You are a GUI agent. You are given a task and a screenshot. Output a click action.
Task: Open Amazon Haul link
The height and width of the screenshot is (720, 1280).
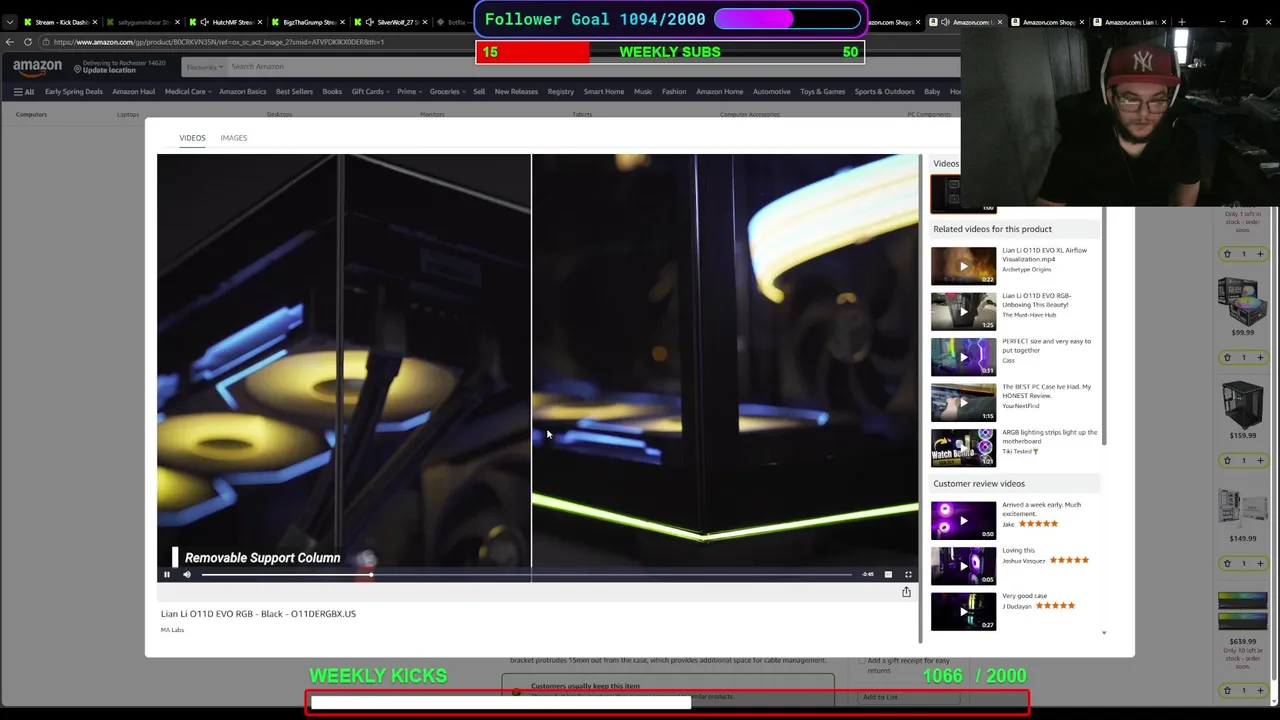click(133, 92)
